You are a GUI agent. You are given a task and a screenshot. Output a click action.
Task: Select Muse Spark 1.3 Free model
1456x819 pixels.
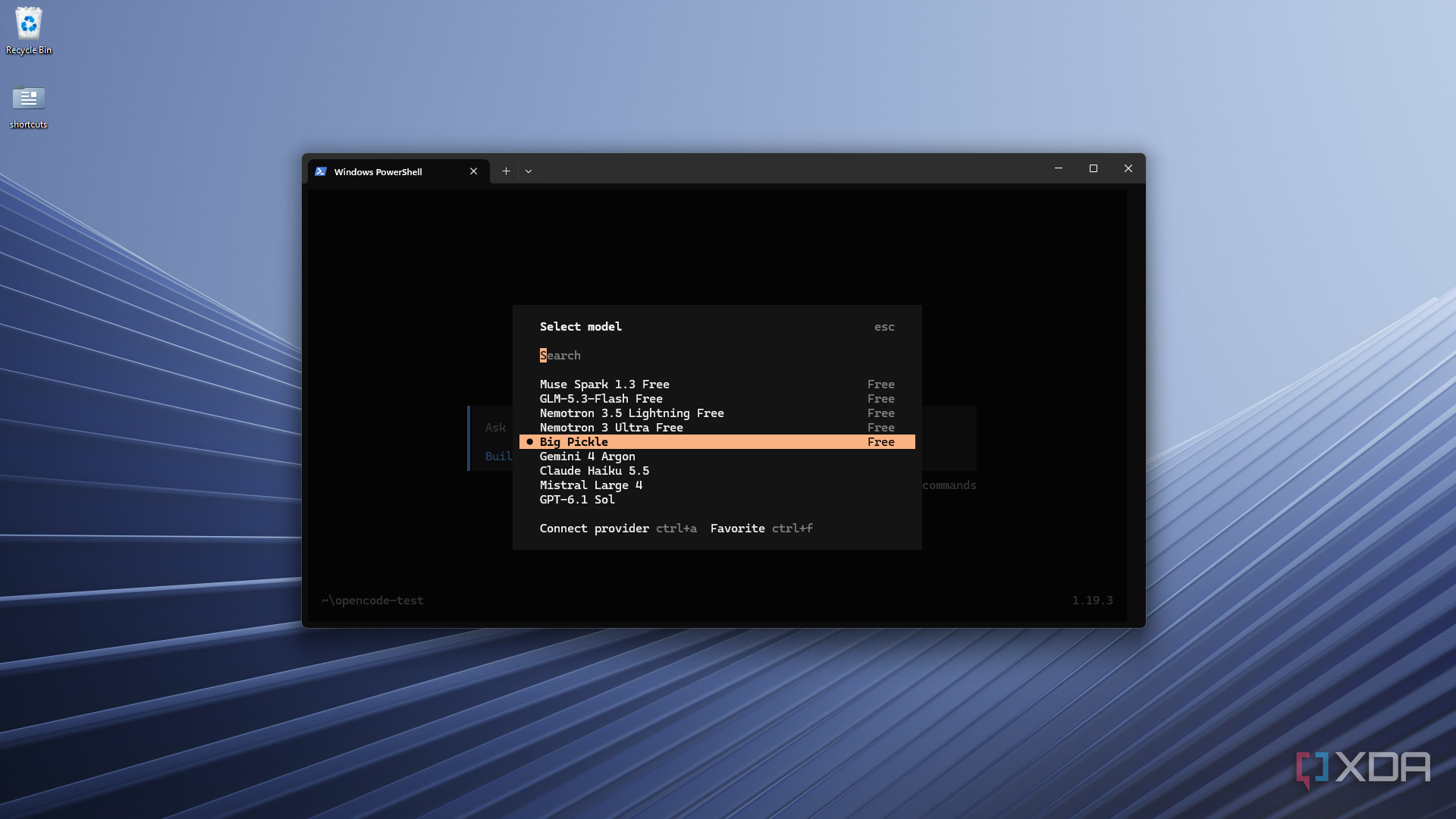[717, 384]
